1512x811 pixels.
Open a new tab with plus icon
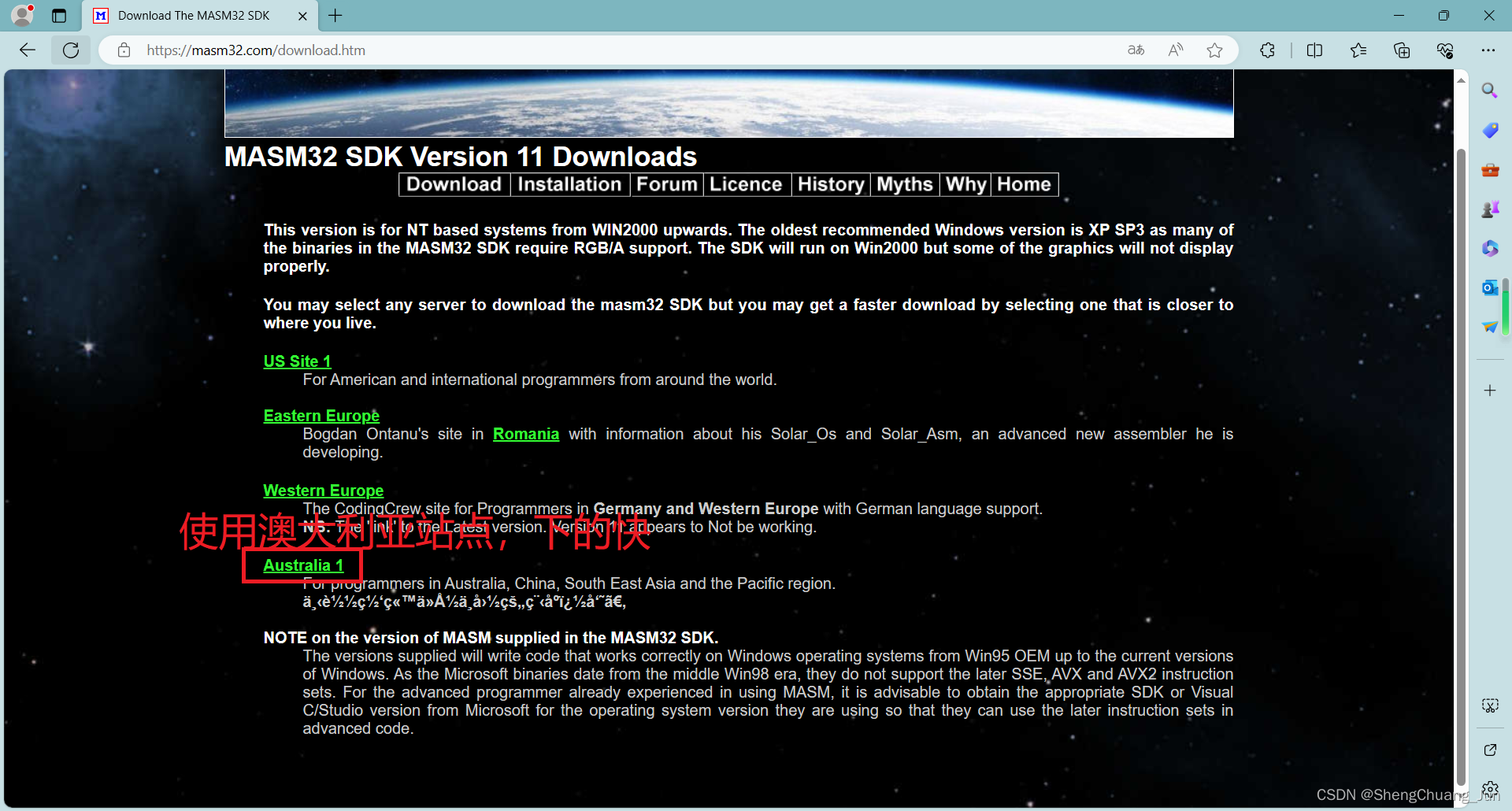pyautogui.click(x=335, y=15)
